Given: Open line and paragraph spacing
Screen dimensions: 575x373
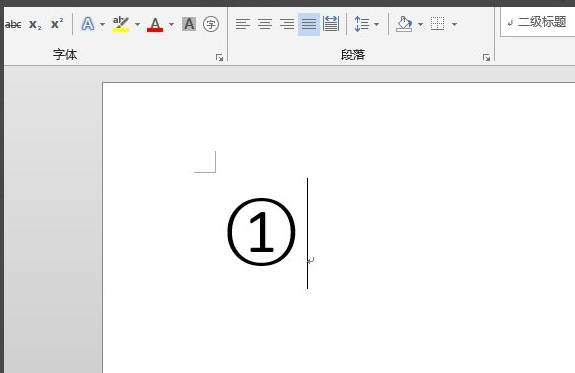Looking at the screenshot, I should coord(362,24).
